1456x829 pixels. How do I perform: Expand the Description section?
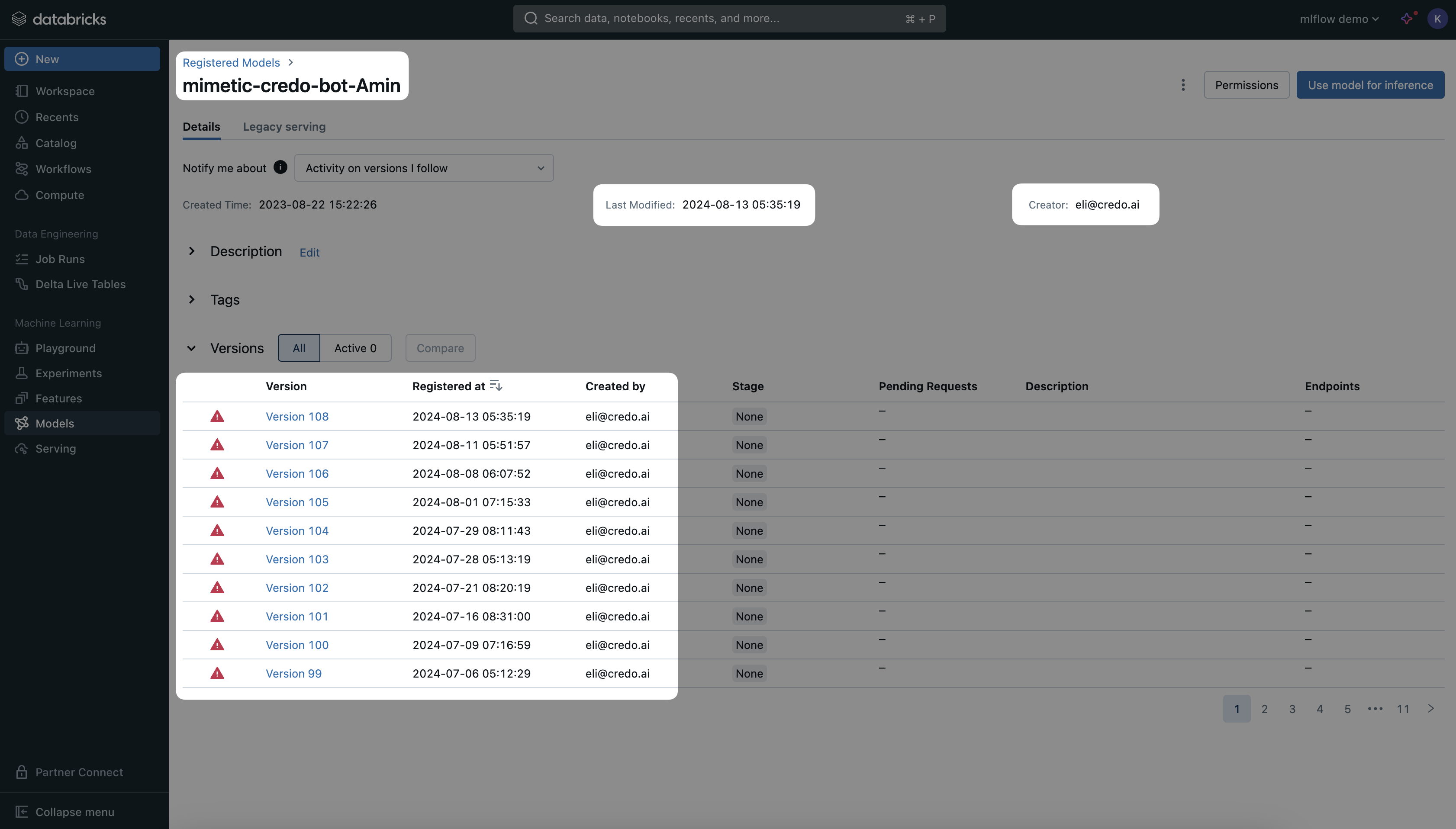coord(192,251)
